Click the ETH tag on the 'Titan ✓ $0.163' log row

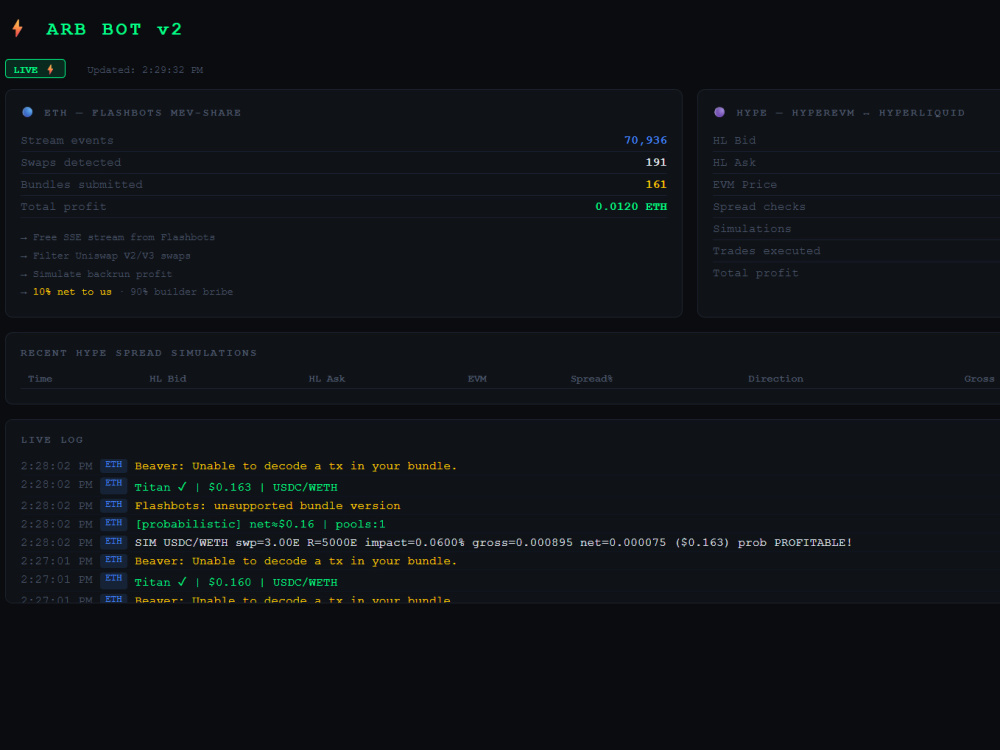(x=114, y=484)
